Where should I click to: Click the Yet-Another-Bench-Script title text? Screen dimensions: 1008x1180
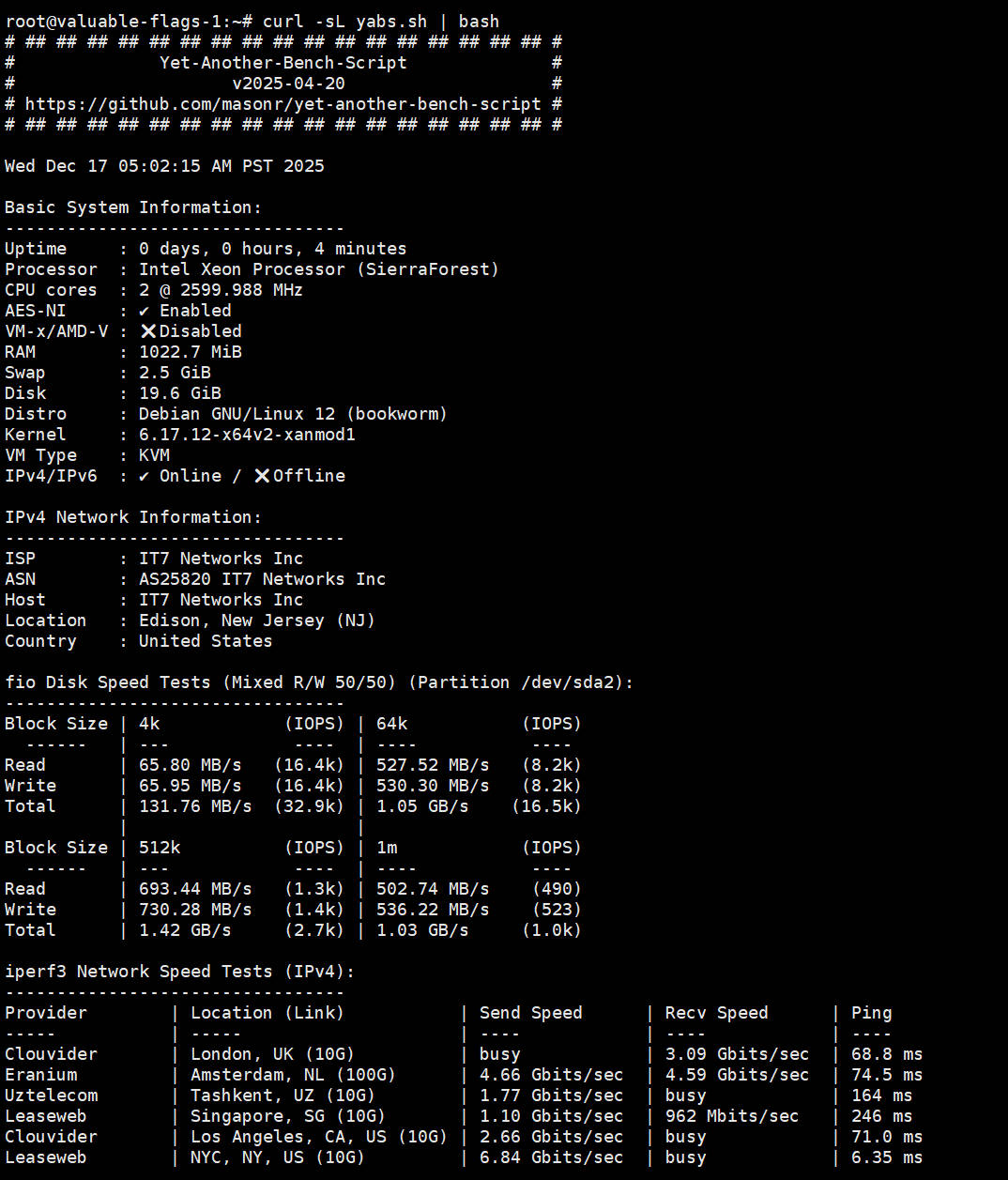[x=283, y=63]
